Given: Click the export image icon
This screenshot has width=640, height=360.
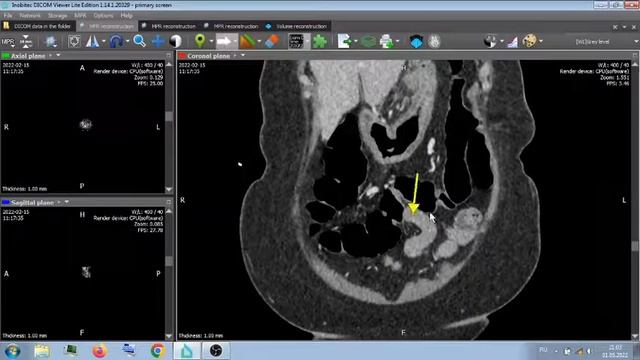Looking at the screenshot, I should point(344,41).
